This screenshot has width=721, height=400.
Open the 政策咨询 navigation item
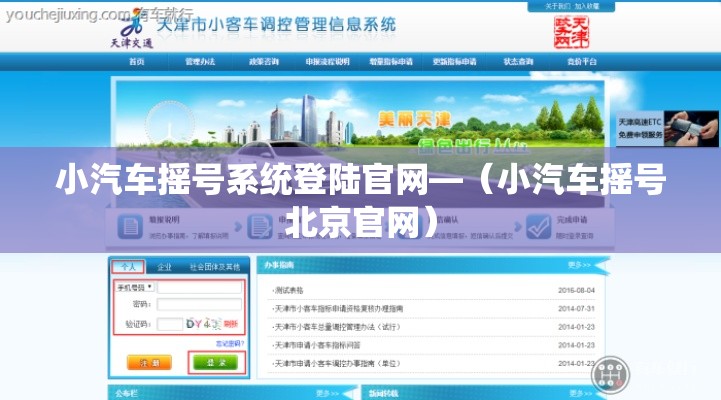point(264,62)
